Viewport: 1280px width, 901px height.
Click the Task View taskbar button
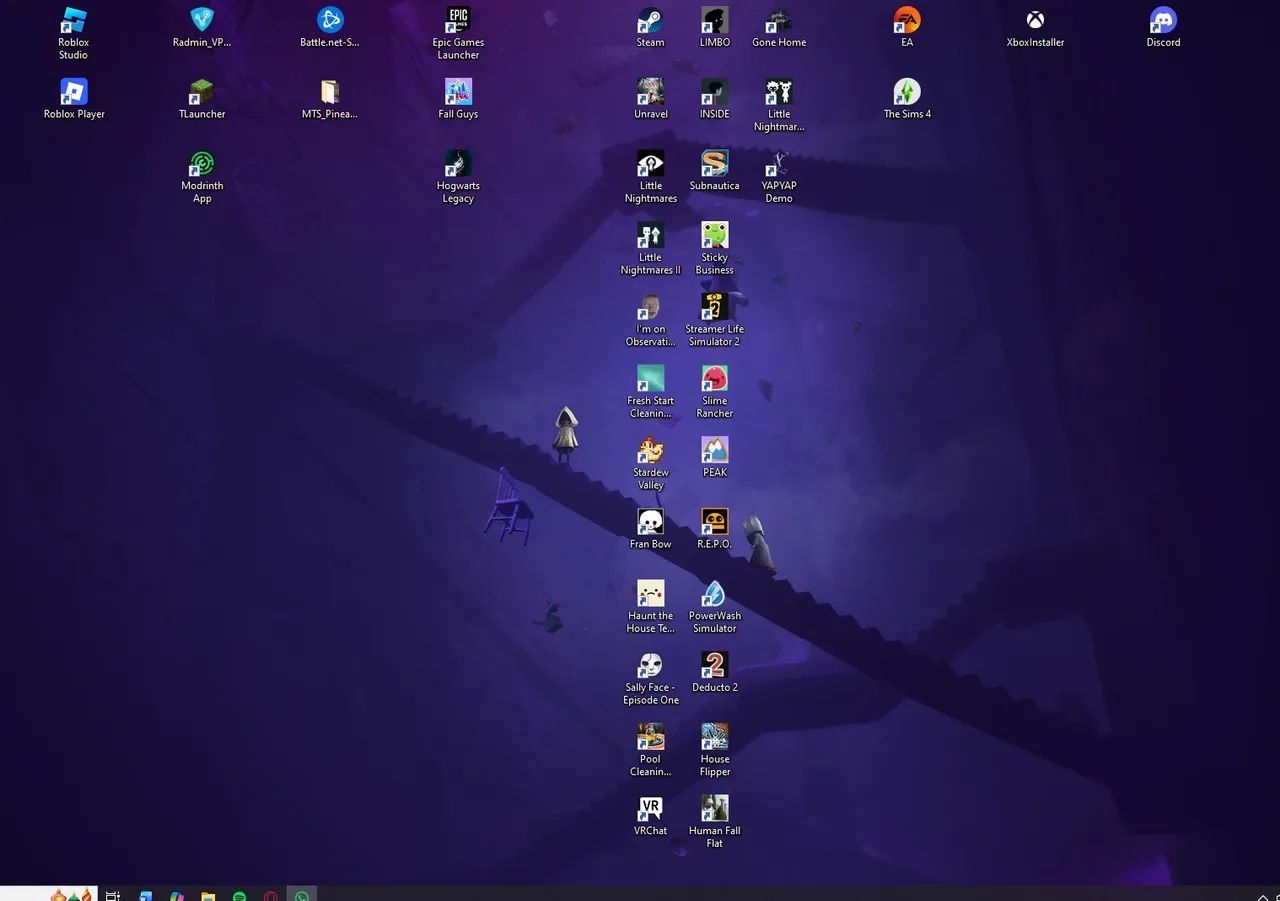(x=113, y=896)
